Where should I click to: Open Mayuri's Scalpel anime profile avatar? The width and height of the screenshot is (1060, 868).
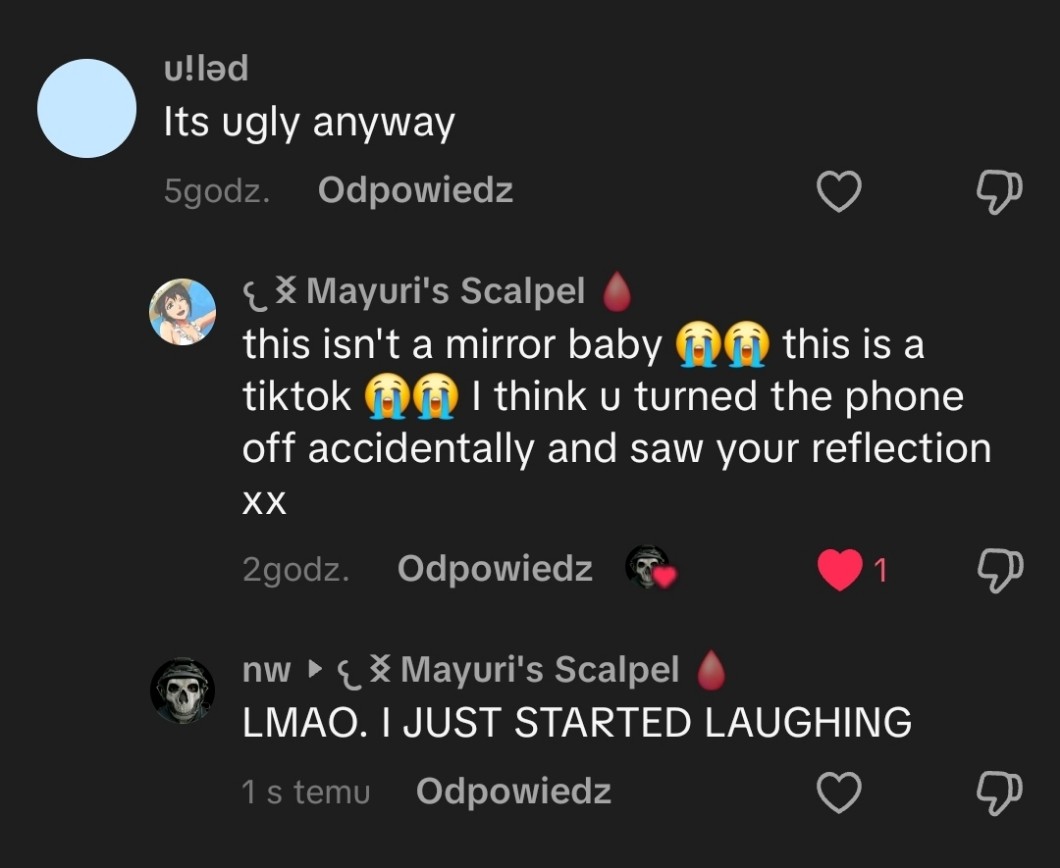(182, 312)
